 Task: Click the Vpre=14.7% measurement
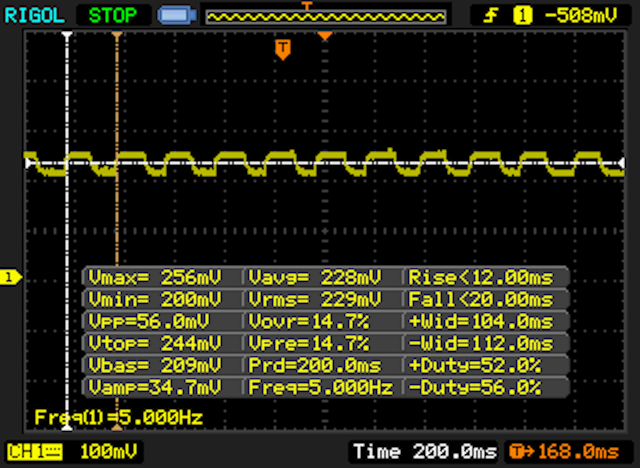(x=309, y=344)
